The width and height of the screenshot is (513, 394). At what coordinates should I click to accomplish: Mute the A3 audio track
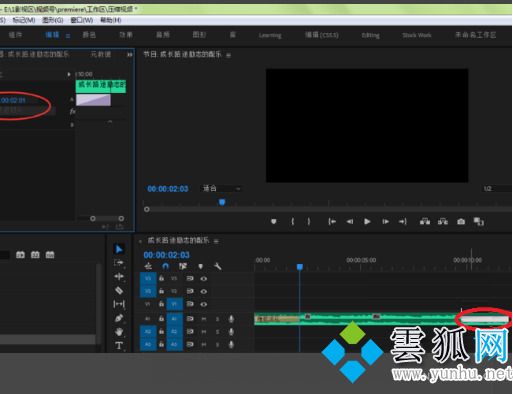point(204,344)
